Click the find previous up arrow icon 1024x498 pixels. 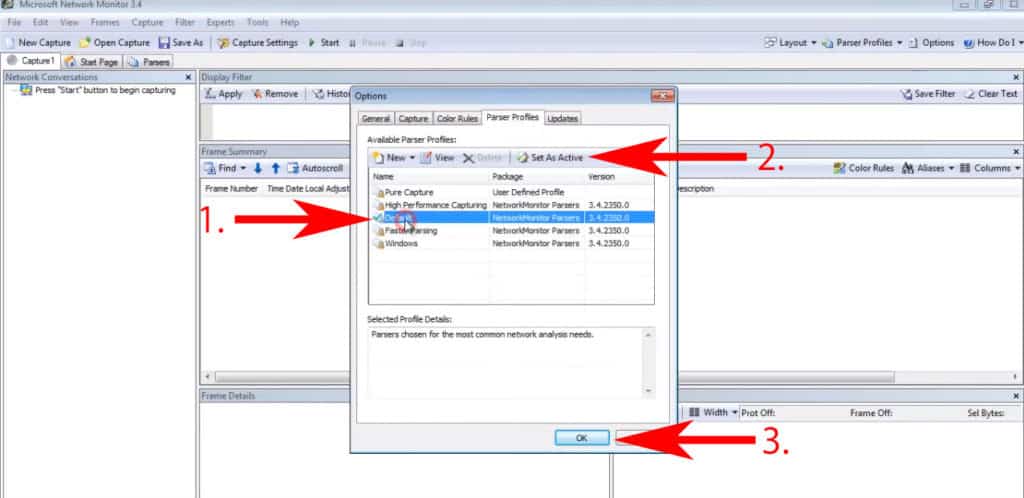276,168
